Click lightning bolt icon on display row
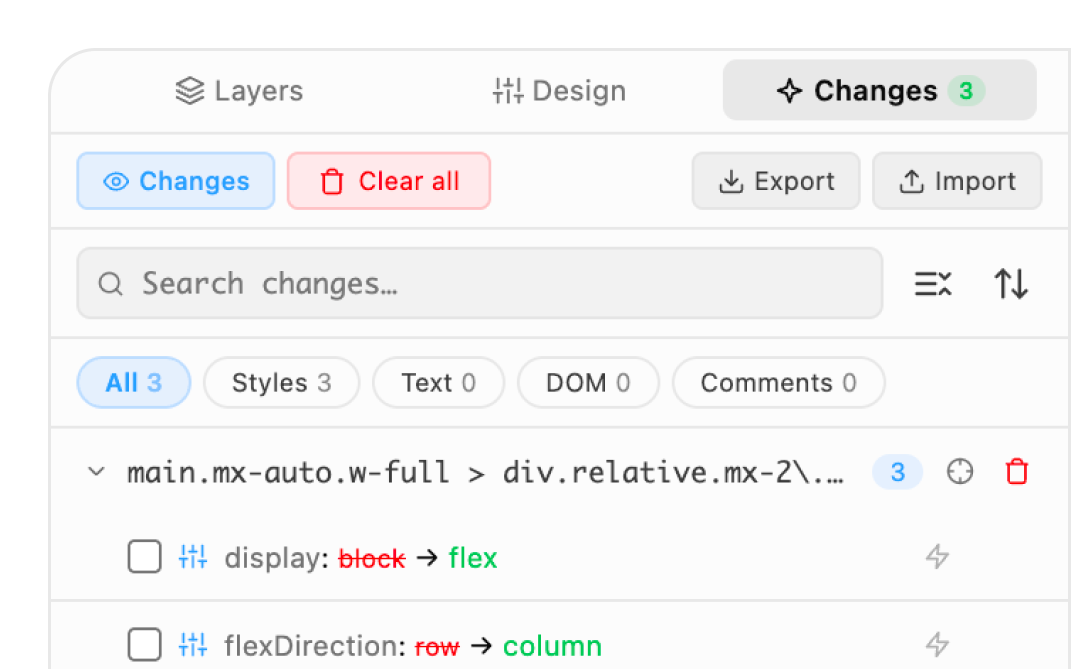1071x669 pixels. click(x=937, y=556)
